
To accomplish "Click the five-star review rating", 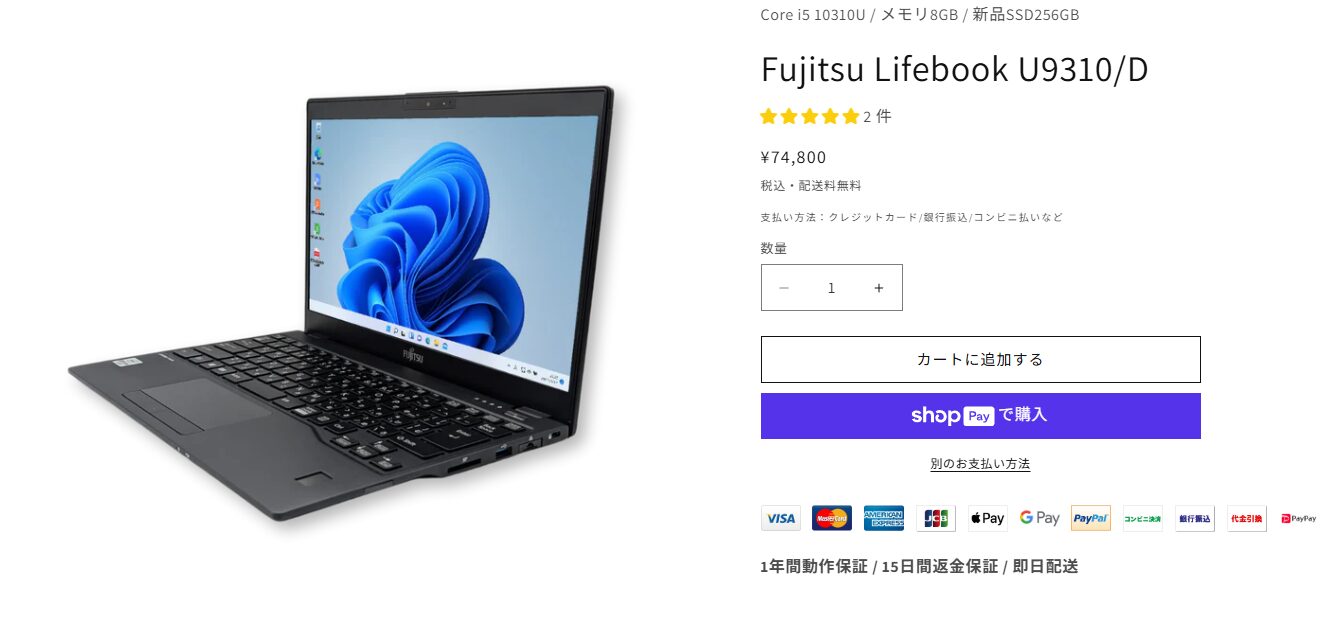I will click(810, 116).
